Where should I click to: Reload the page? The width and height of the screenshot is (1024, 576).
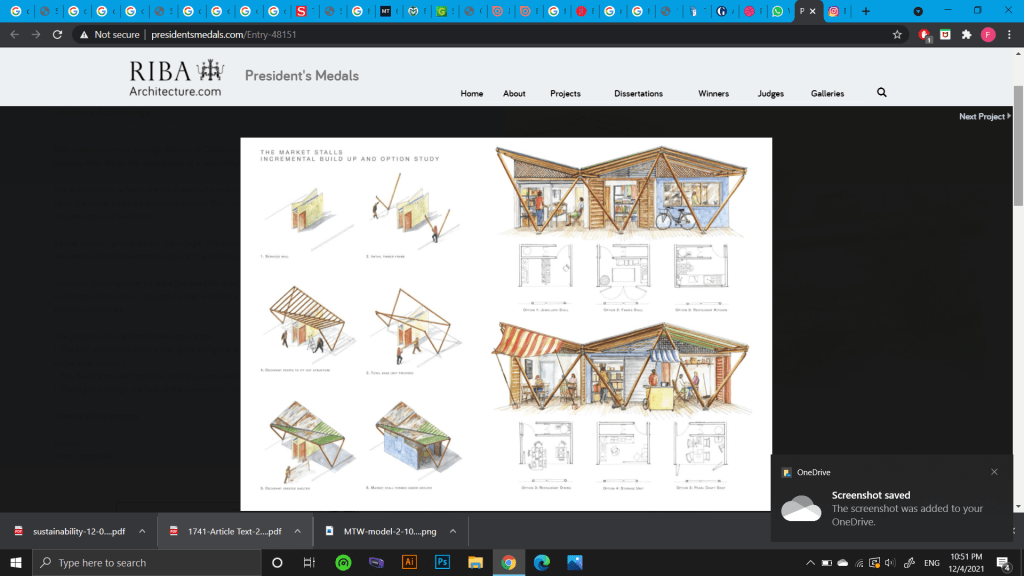point(58,34)
